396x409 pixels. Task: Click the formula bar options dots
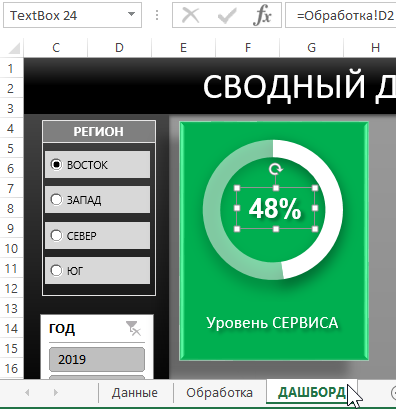point(157,15)
